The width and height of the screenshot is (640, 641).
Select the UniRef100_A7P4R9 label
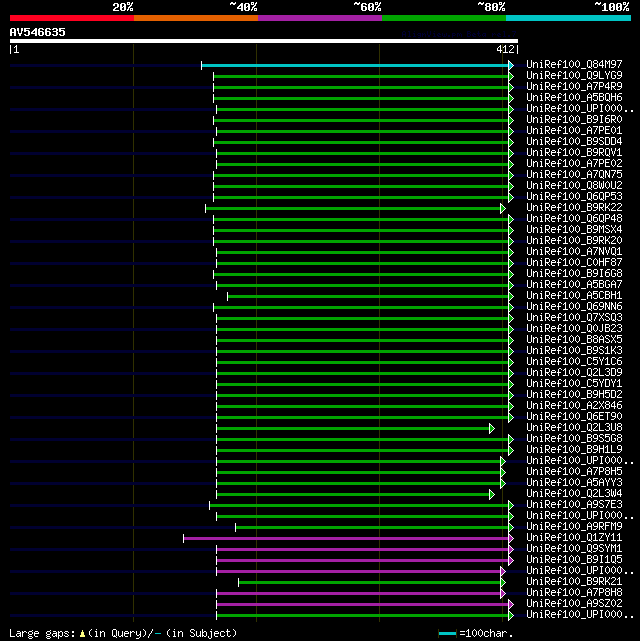574,87
